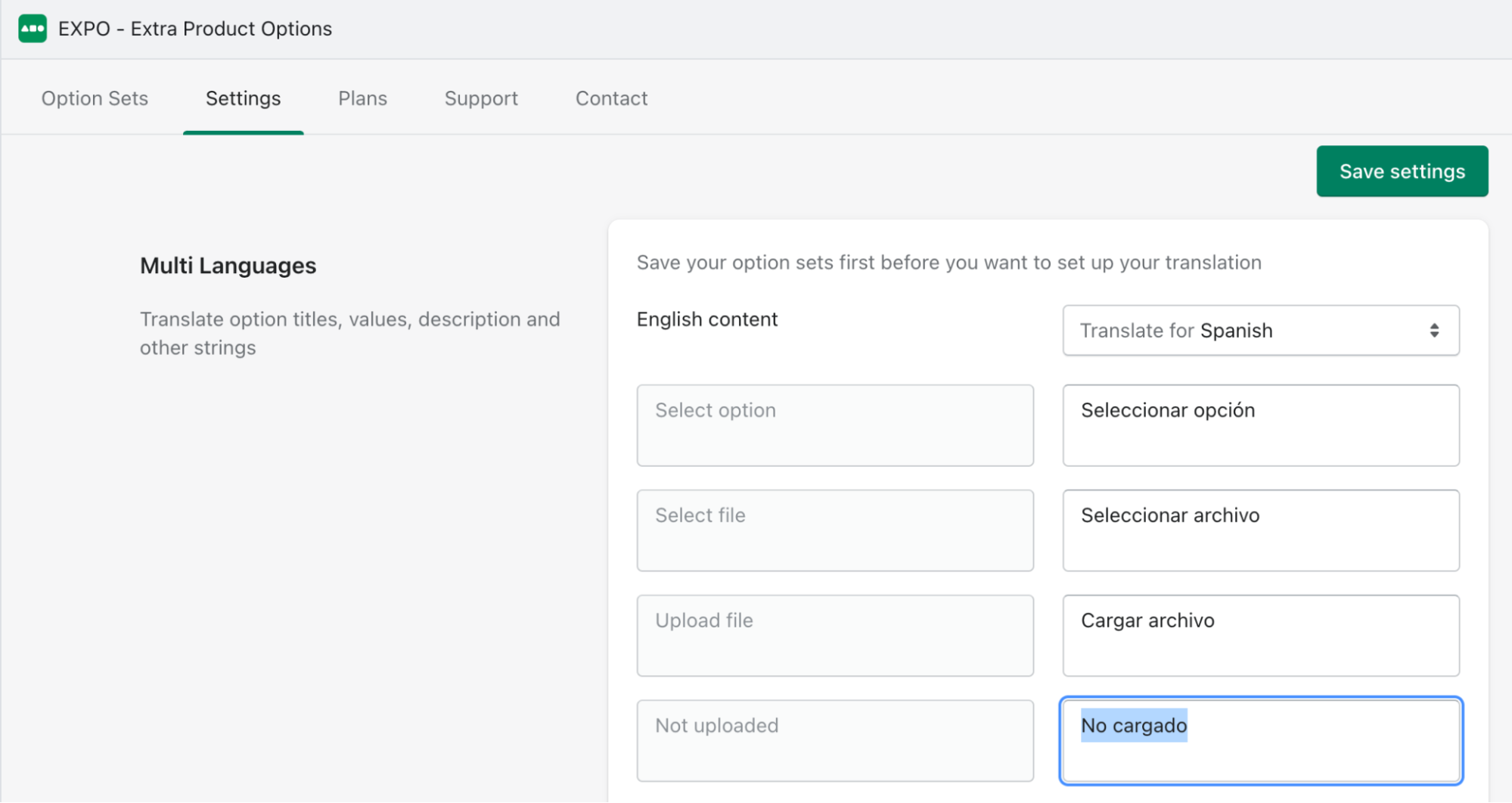Click the 'EXPO - Extra Product Options' title
Viewport: 1512px width, 803px height.
(x=195, y=29)
